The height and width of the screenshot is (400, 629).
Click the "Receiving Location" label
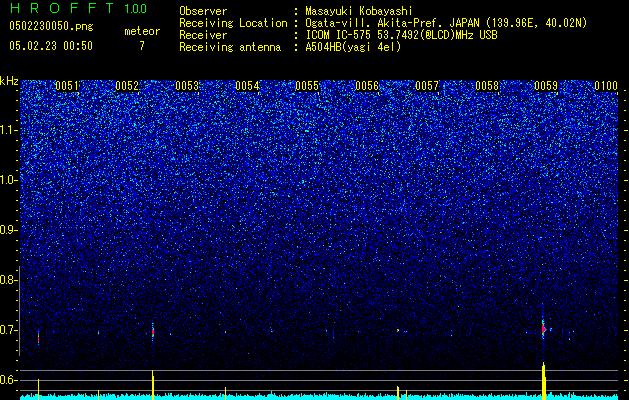click(x=233, y=23)
